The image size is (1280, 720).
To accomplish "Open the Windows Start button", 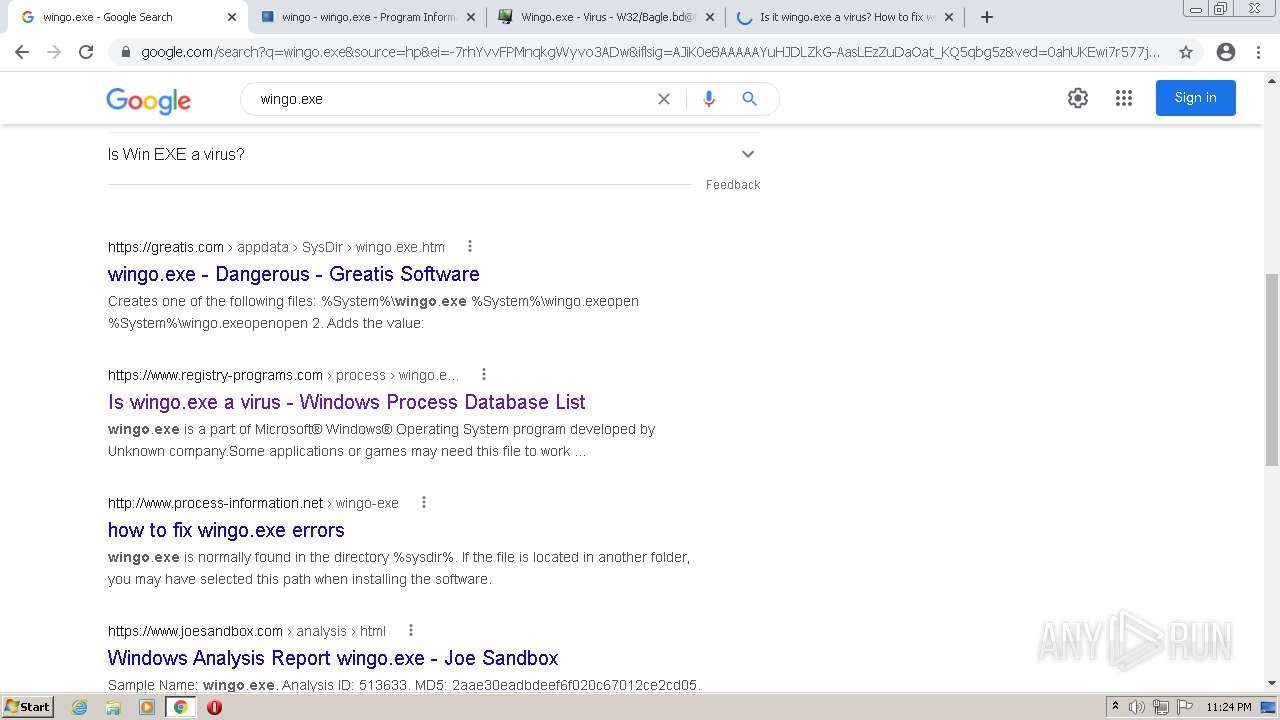I will coord(28,707).
